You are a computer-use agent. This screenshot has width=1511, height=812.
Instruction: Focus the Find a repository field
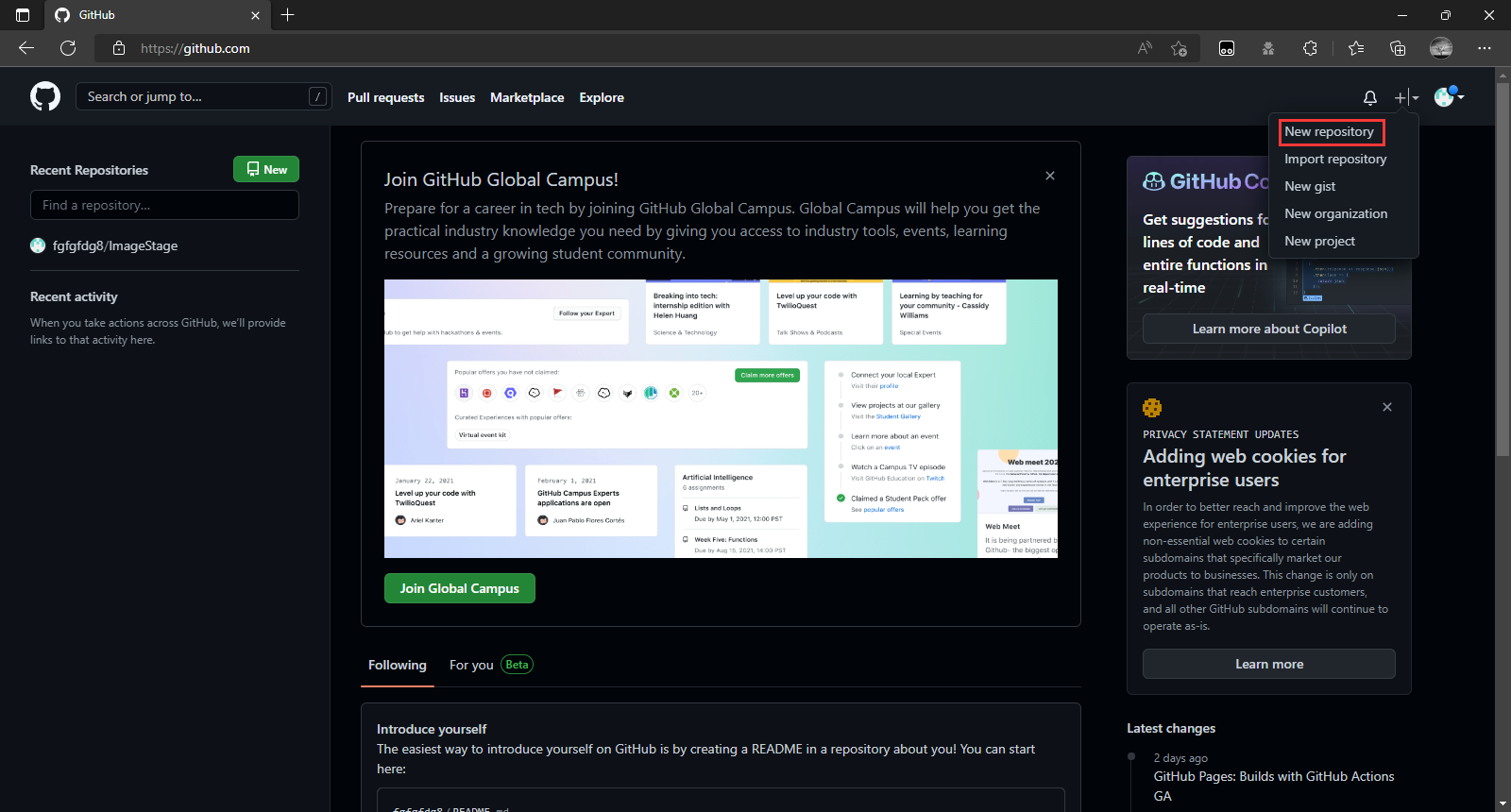(x=164, y=205)
